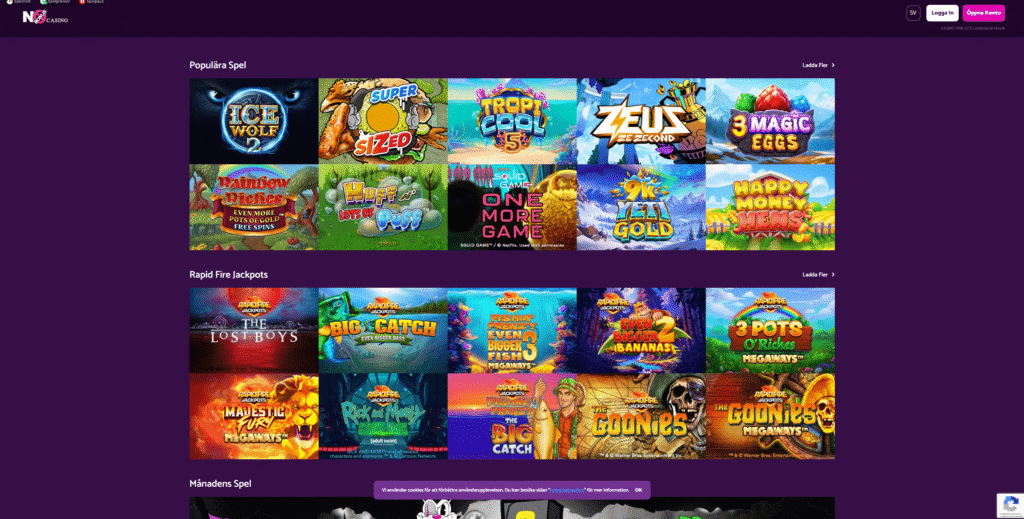This screenshot has height=519, width=1024.
Task: Open the Ice Wolf 2 game
Action: click(x=254, y=121)
